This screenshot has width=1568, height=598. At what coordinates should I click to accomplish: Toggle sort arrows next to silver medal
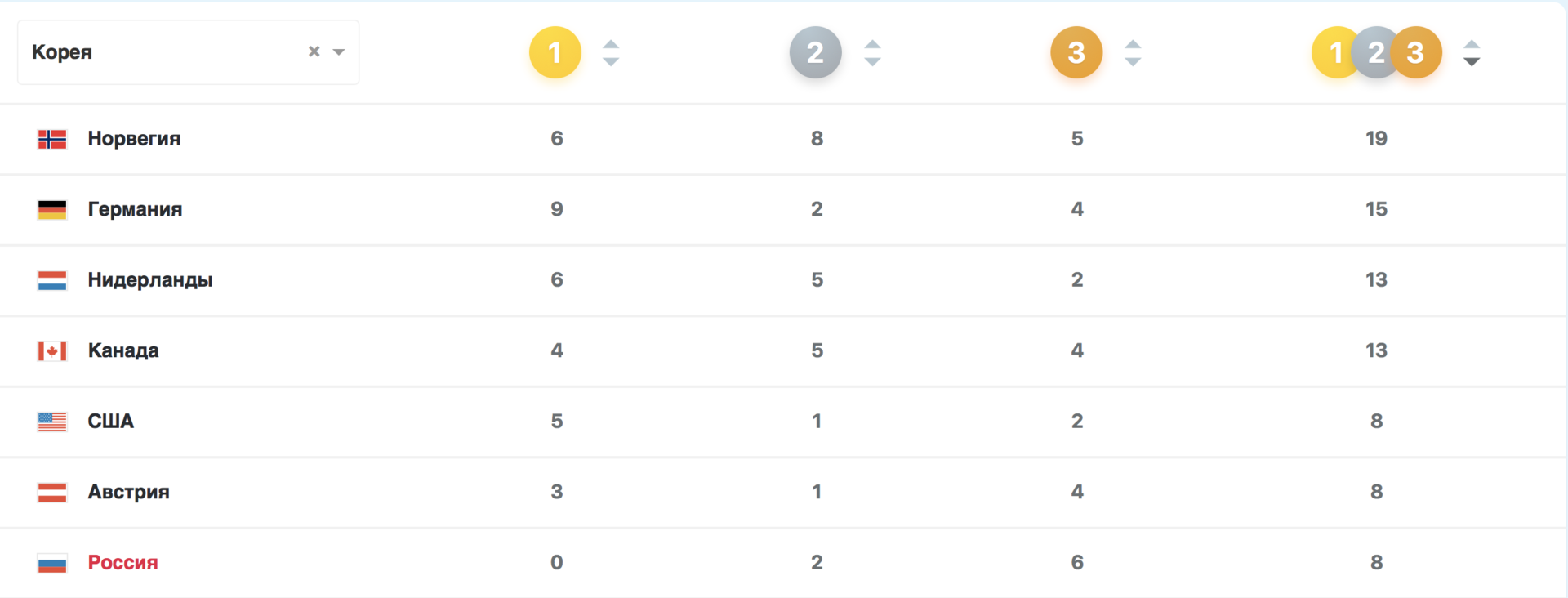(x=872, y=53)
